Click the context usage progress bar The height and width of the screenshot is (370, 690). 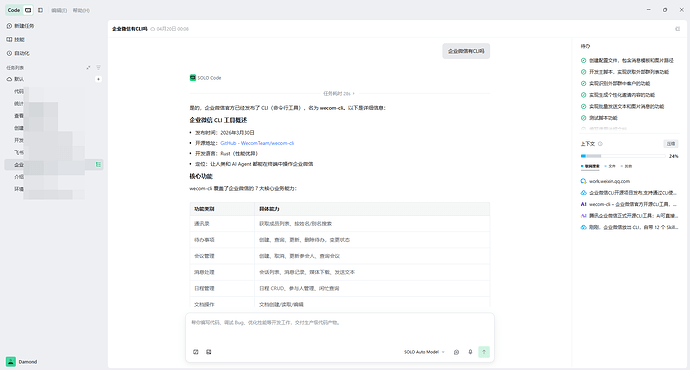tap(623, 156)
